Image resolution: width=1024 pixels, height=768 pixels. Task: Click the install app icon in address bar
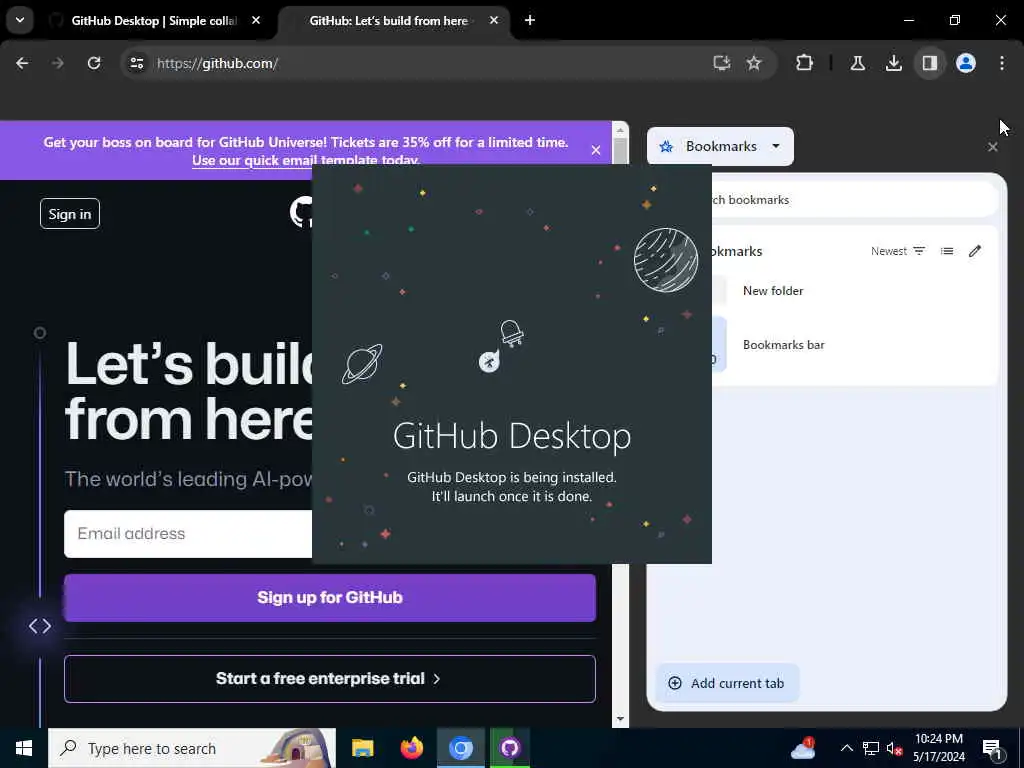click(x=721, y=63)
